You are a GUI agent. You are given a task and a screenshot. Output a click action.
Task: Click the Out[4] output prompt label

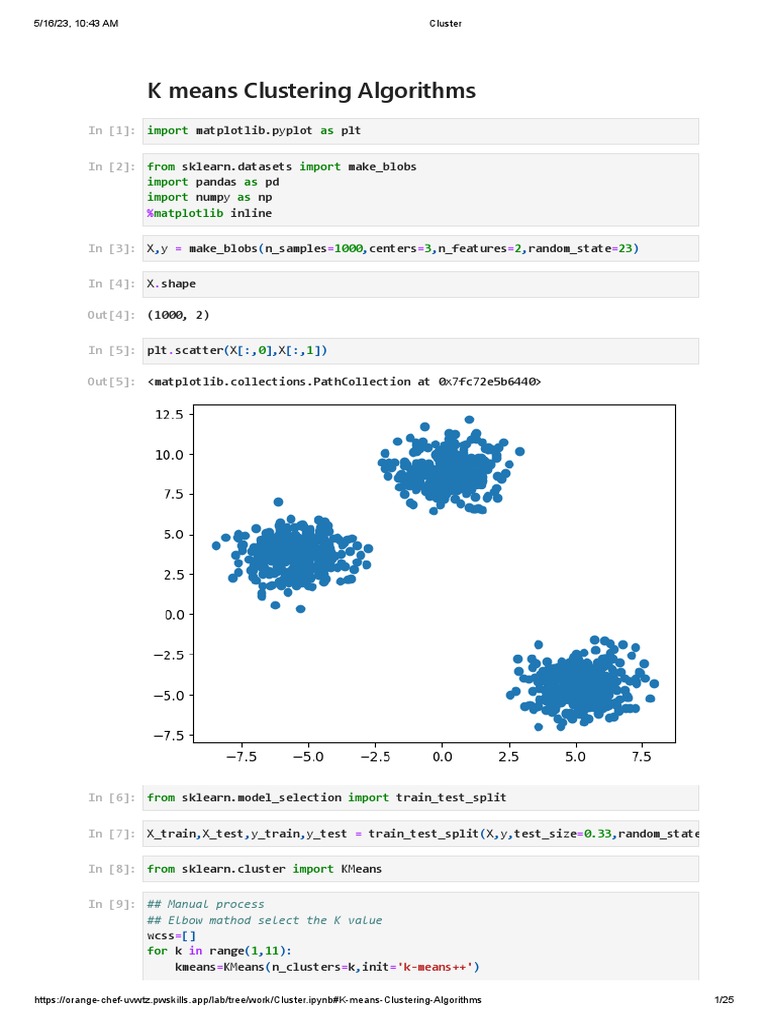coord(111,315)
